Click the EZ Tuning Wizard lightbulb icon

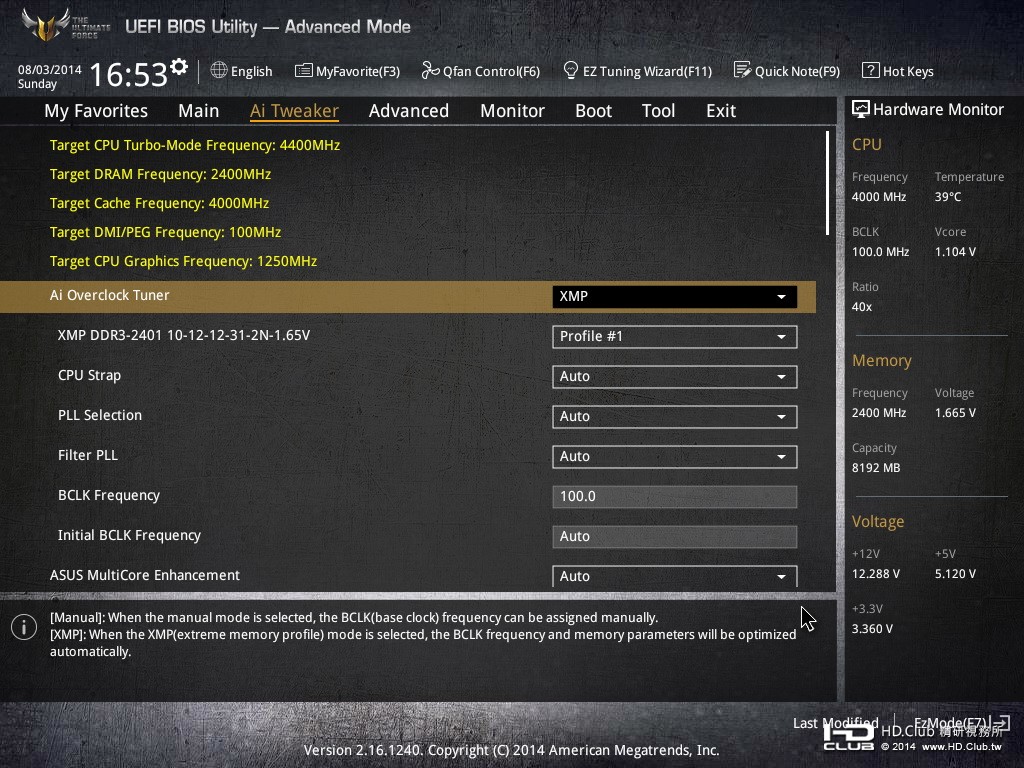tap(570, 70)
